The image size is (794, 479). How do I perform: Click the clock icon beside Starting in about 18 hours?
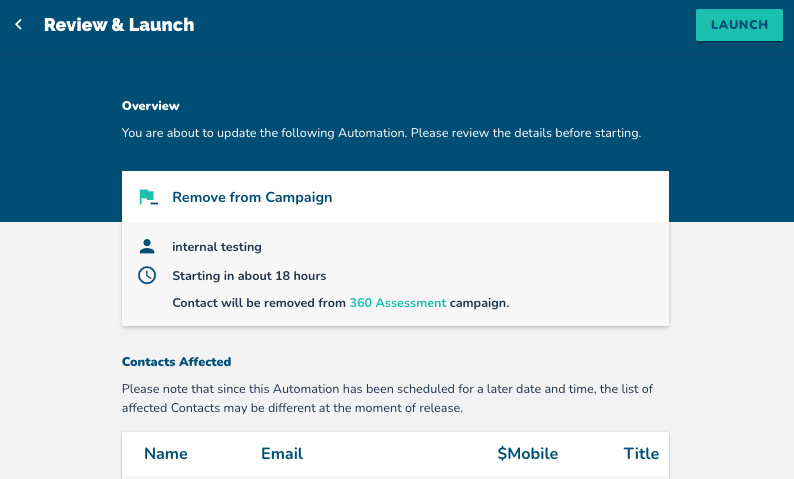click(x=147, y=275)
